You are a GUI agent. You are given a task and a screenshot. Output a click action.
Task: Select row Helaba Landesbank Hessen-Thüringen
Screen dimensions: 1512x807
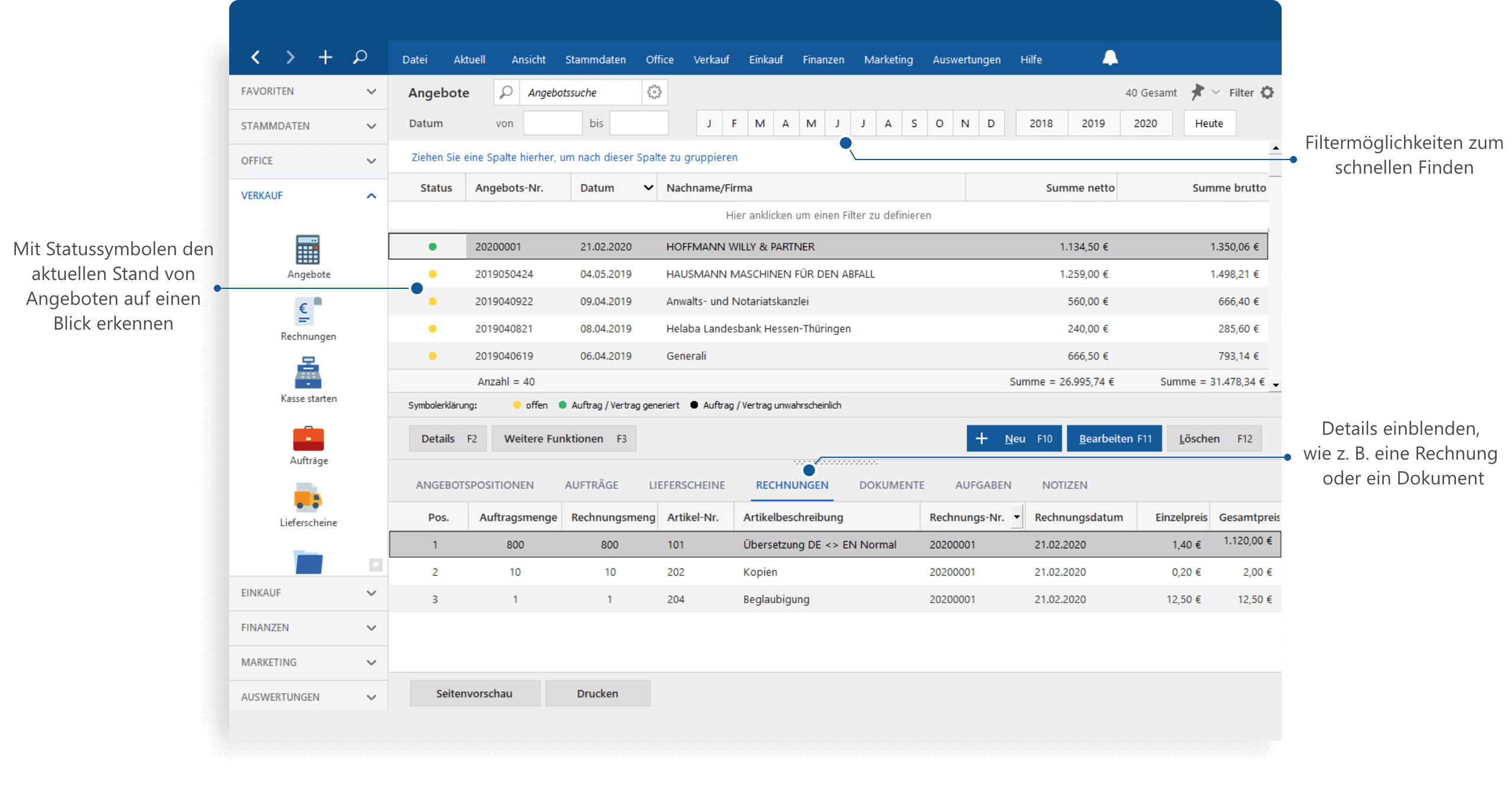828,328
